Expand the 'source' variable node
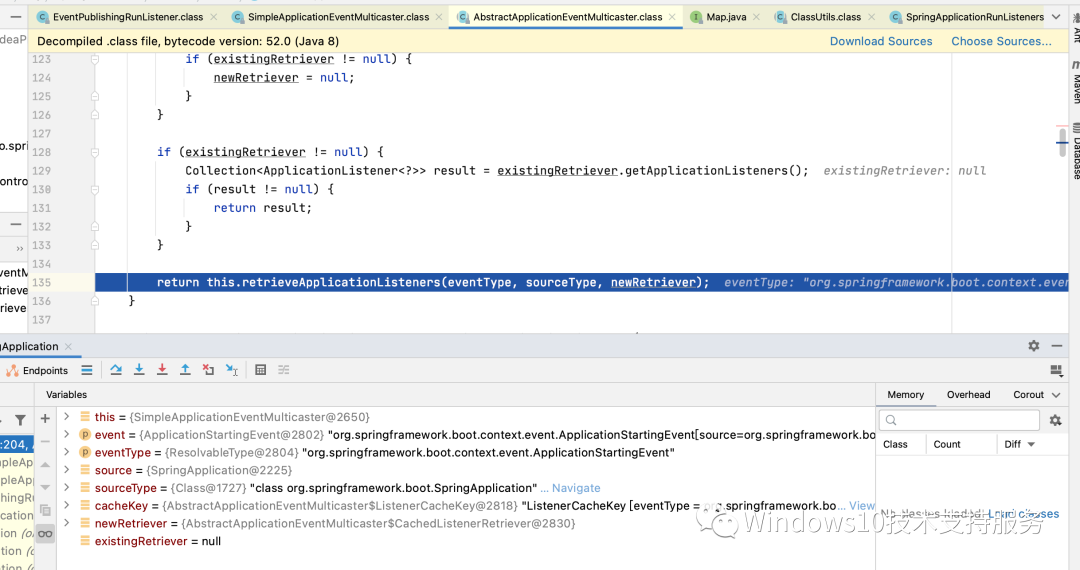Image resolution: width=1080 pixels, height=570 pixels. pyautogui.click(x=67, y=470)
